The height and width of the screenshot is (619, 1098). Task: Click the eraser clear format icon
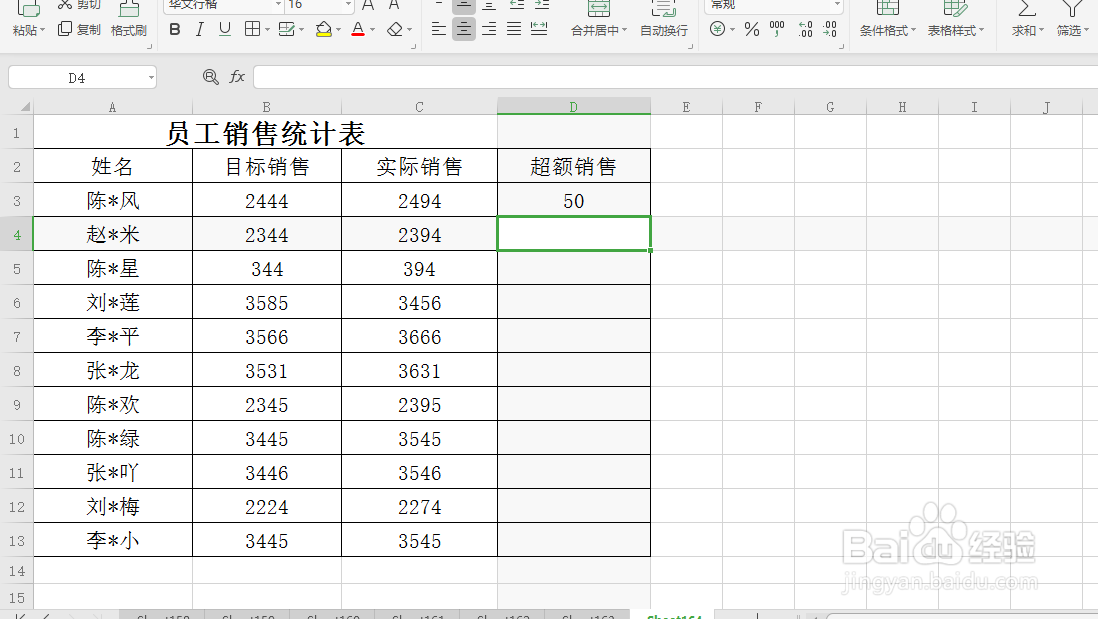coord(395,29)
